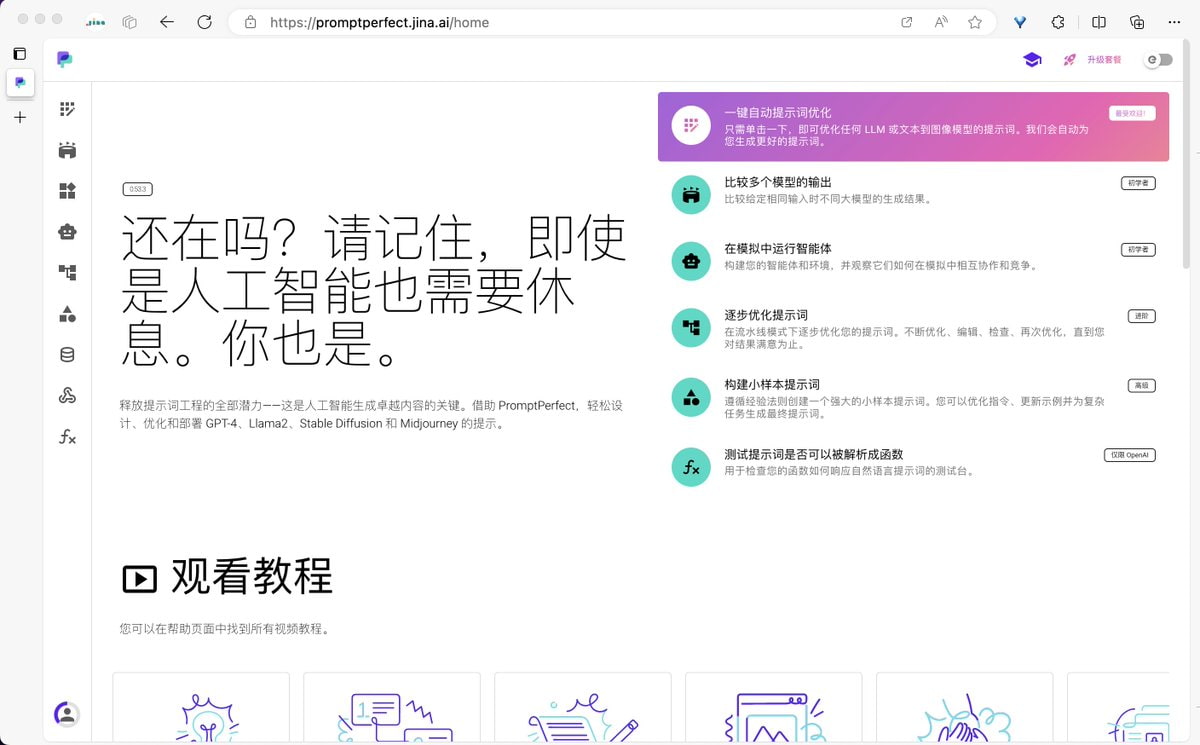The image size is (1200, 745).
Task: Toggle the dark mode switch in header
Action: click(1159, 60)
